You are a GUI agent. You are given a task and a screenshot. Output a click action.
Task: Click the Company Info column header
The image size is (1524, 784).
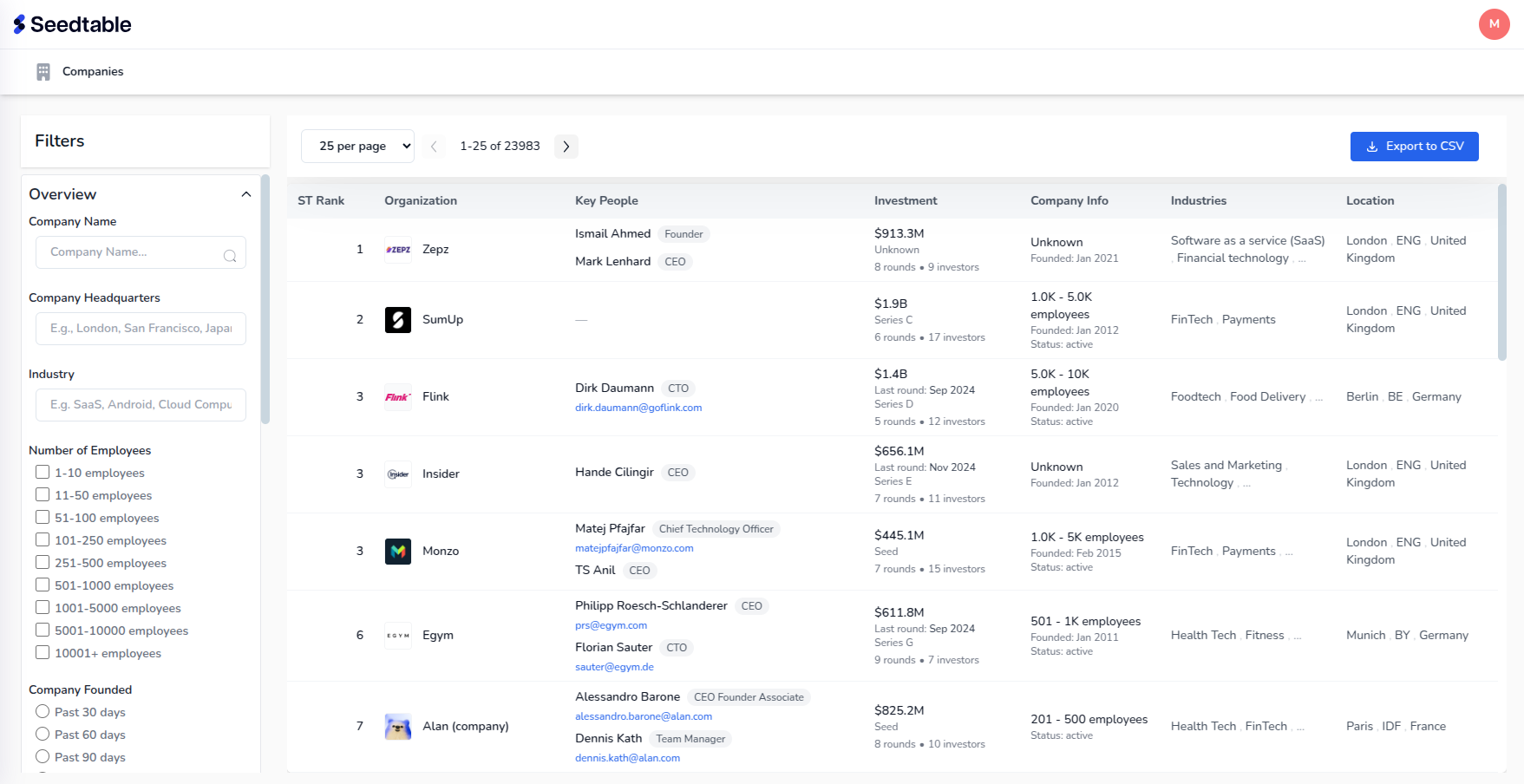(1069, 200)
